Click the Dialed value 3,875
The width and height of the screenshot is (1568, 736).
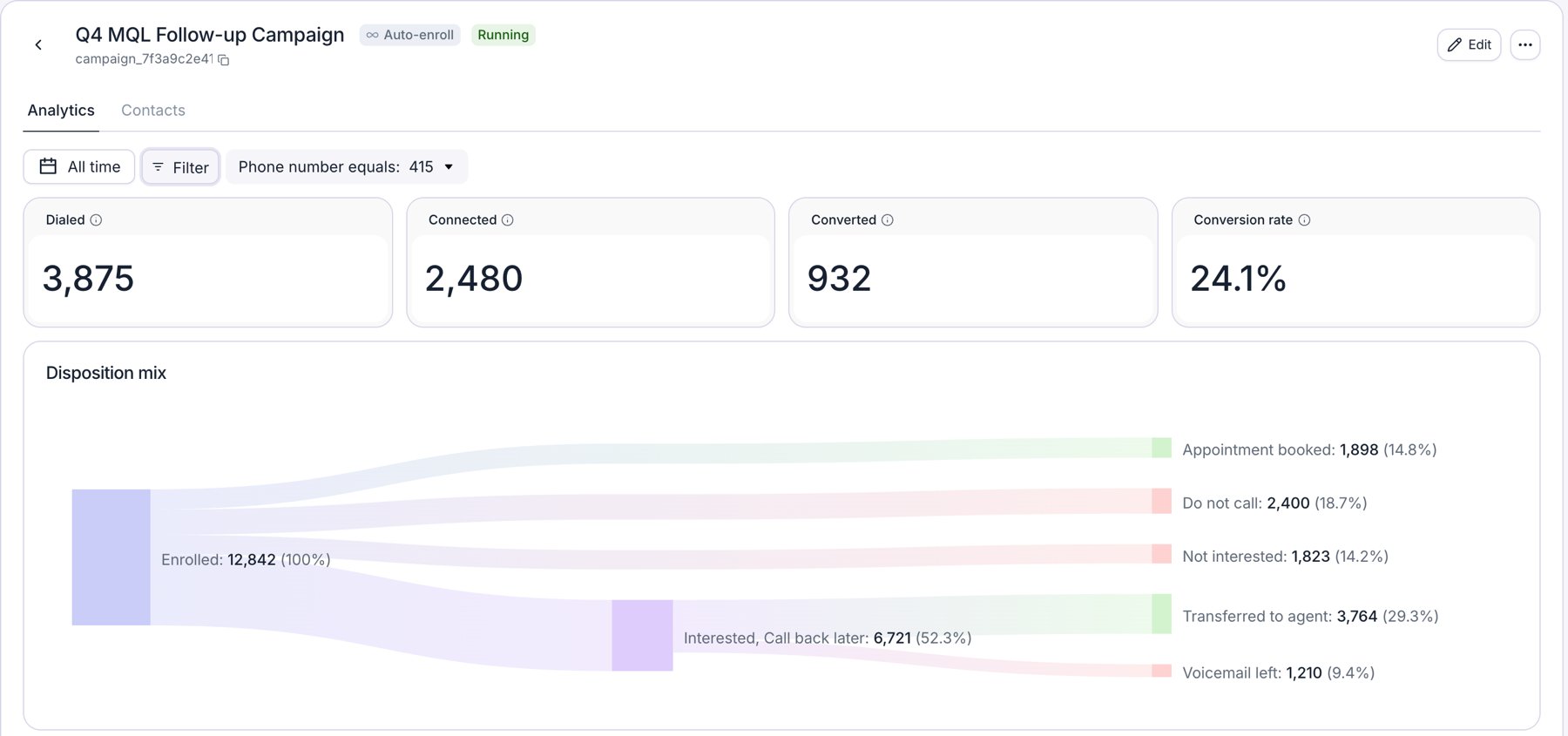click(88, 279)
